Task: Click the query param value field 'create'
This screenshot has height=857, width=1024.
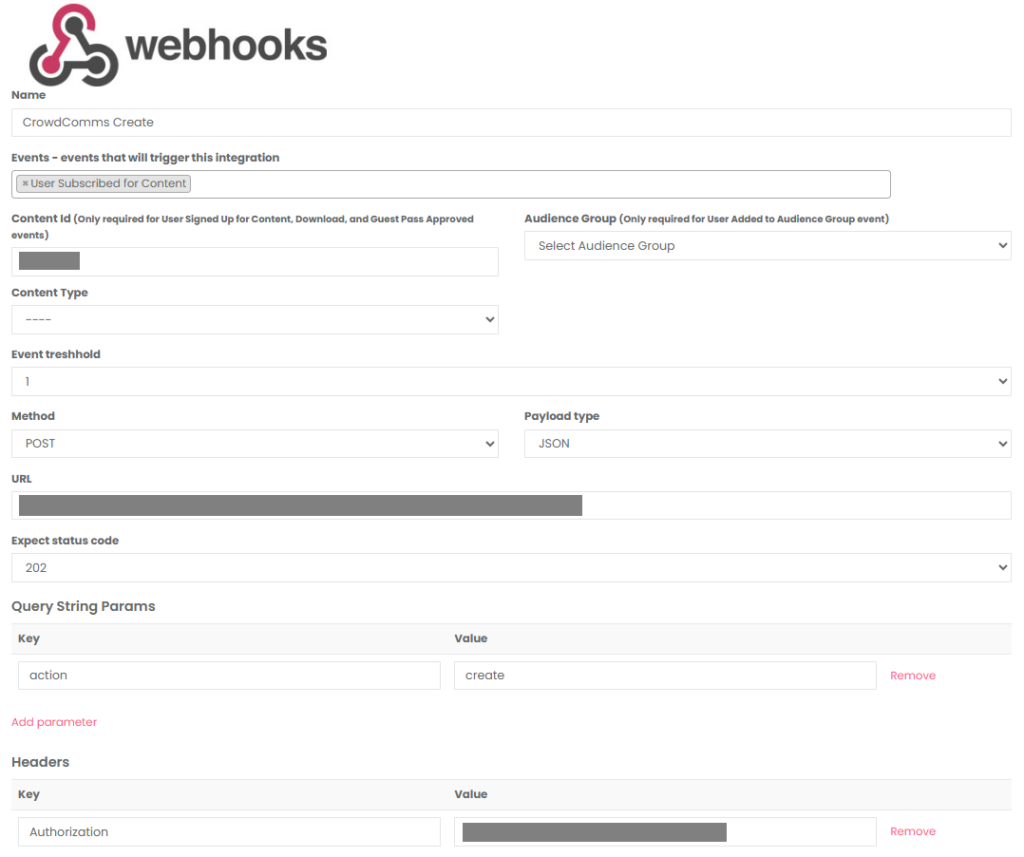Action: 665,676
